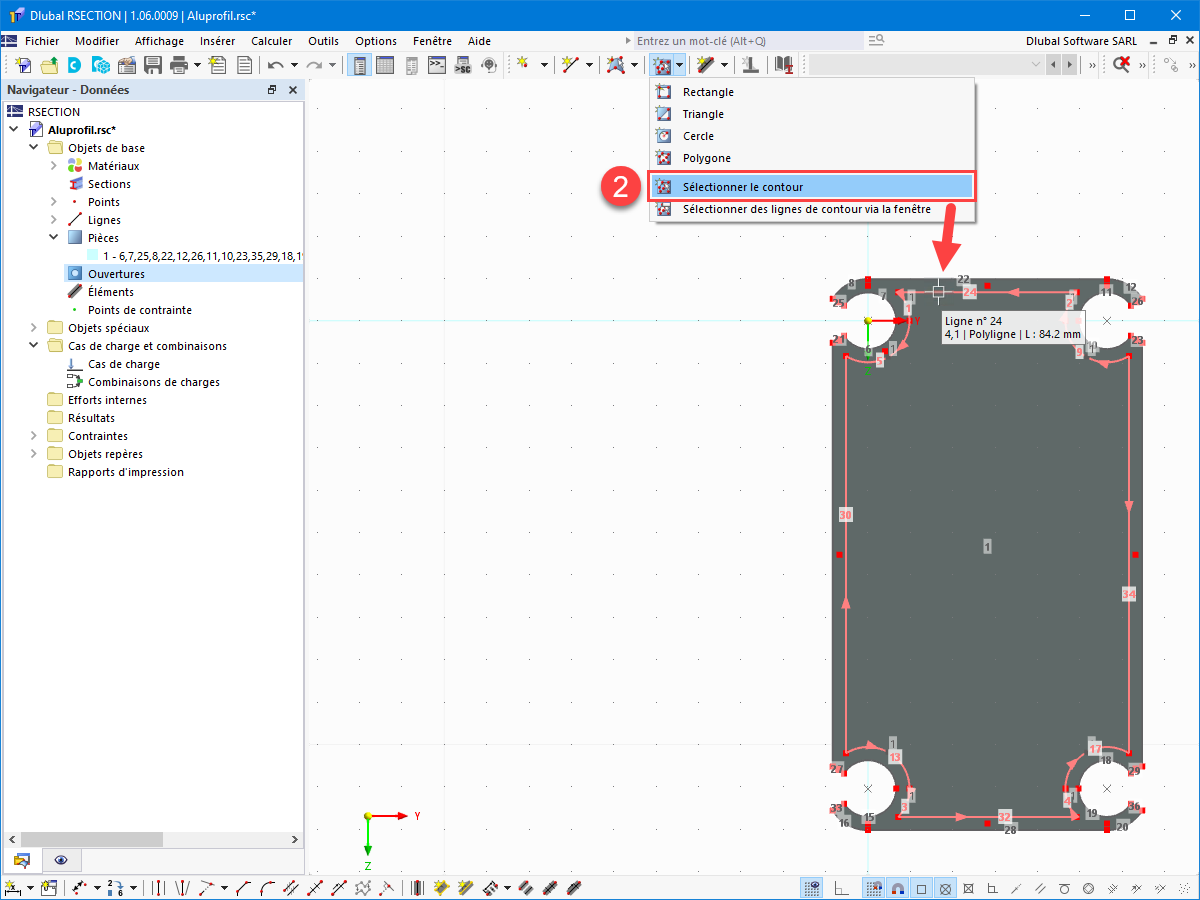Select Cas de charge tree item
The height and width of the screenshot is (900, 1200).
124,364
